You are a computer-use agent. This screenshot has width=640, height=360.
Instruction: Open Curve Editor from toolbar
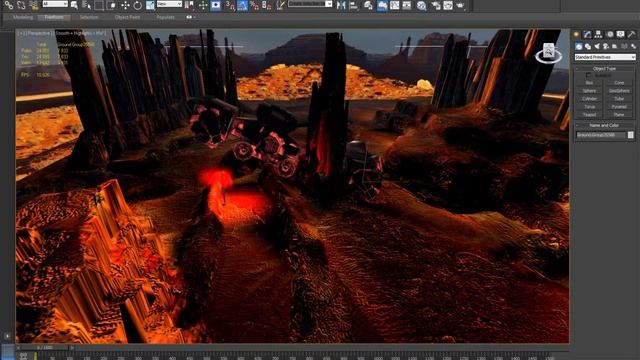(x=395, y=5)
